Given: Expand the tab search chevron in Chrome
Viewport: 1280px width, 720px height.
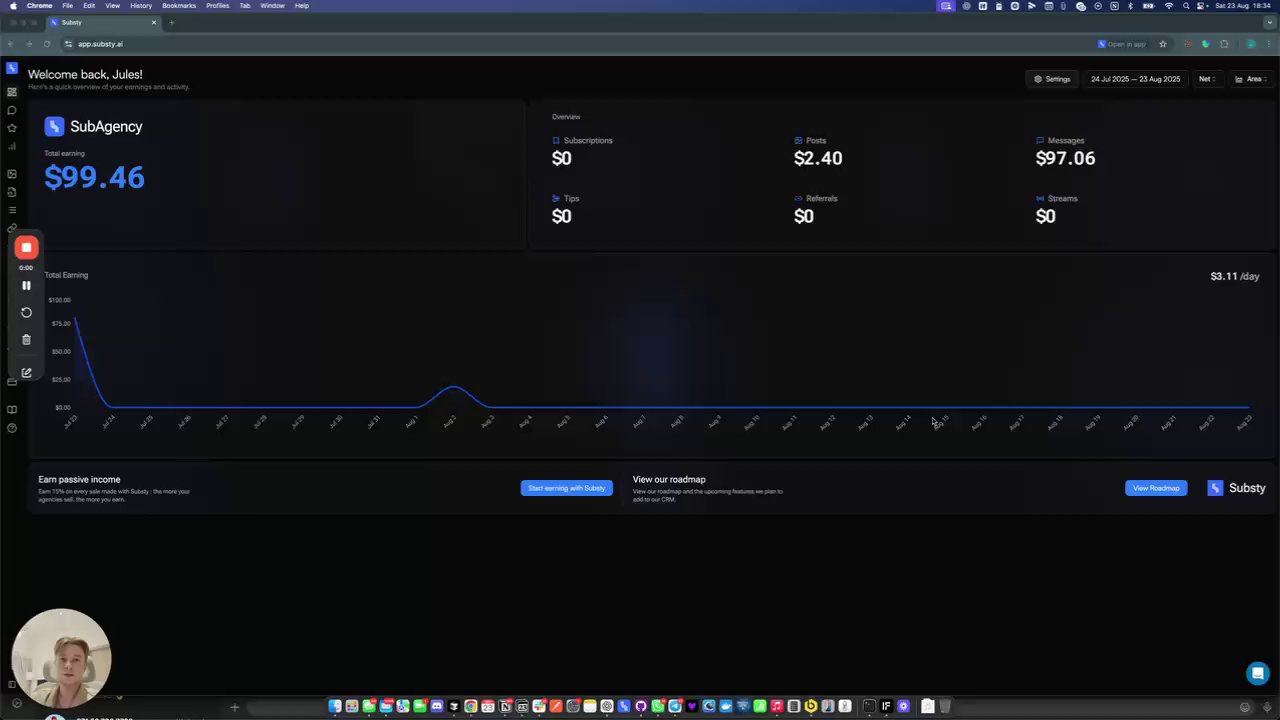Looking at the screenshot, I should 1268,22.
